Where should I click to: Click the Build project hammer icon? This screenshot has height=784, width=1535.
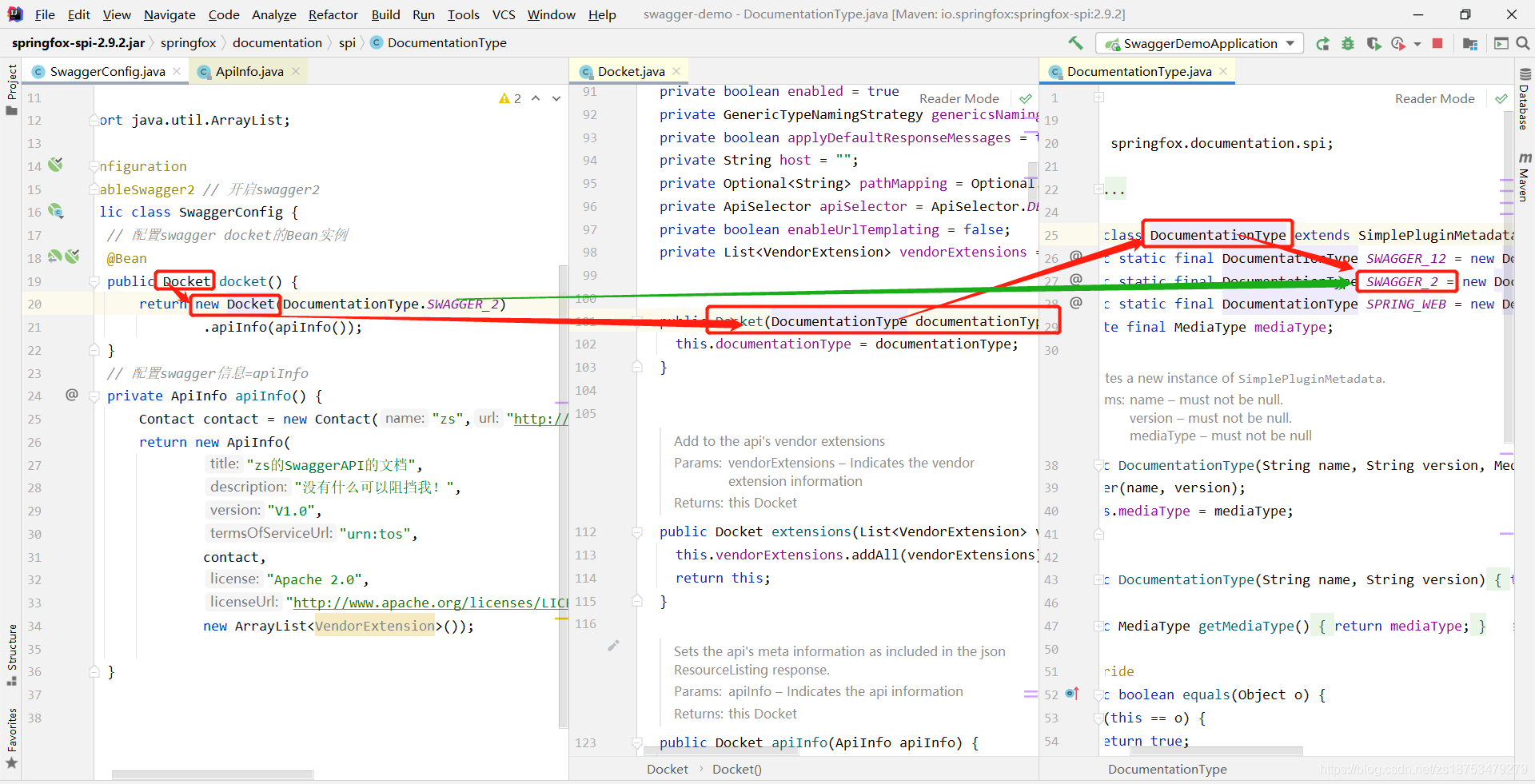(1075, 43)
